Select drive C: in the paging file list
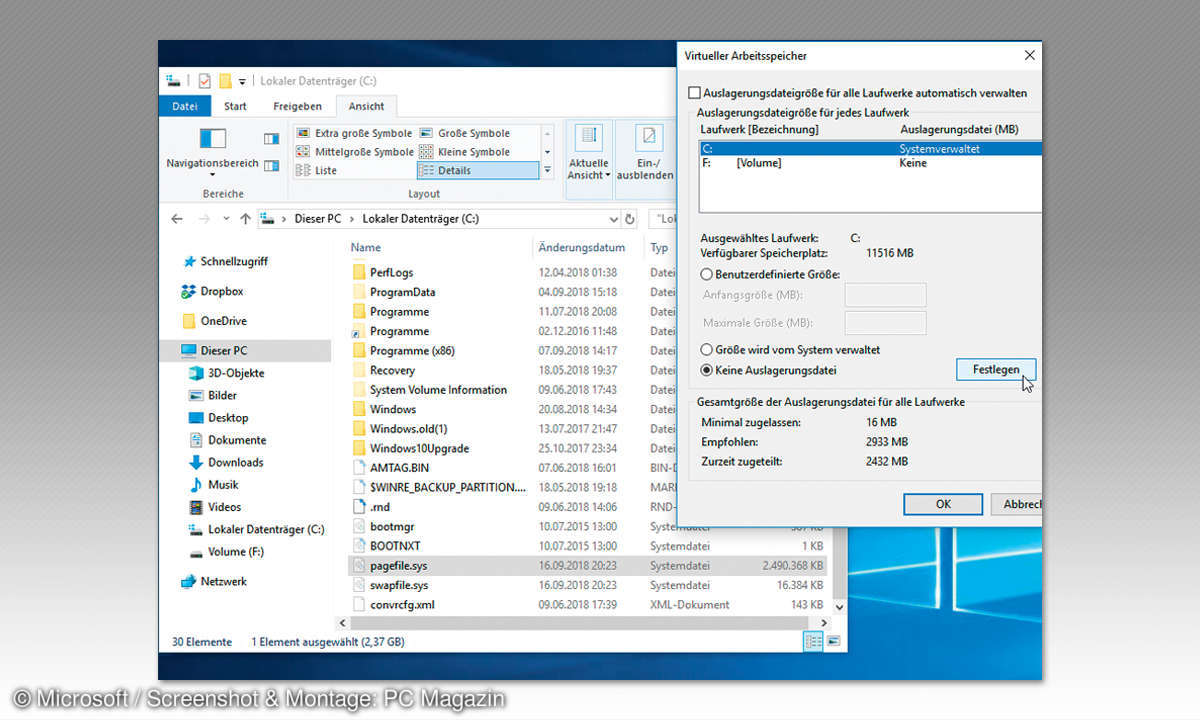The height and width of the screenshot is (720, 1200). pyautogui.click(x=870, y=149)
